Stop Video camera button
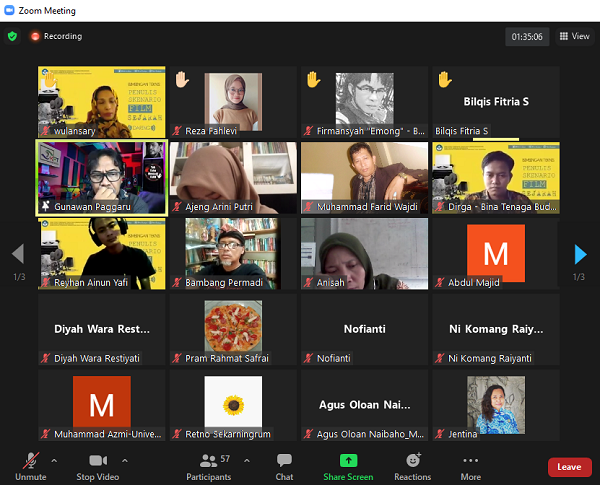This screenshot has height=485, width=600. [98, 466]
